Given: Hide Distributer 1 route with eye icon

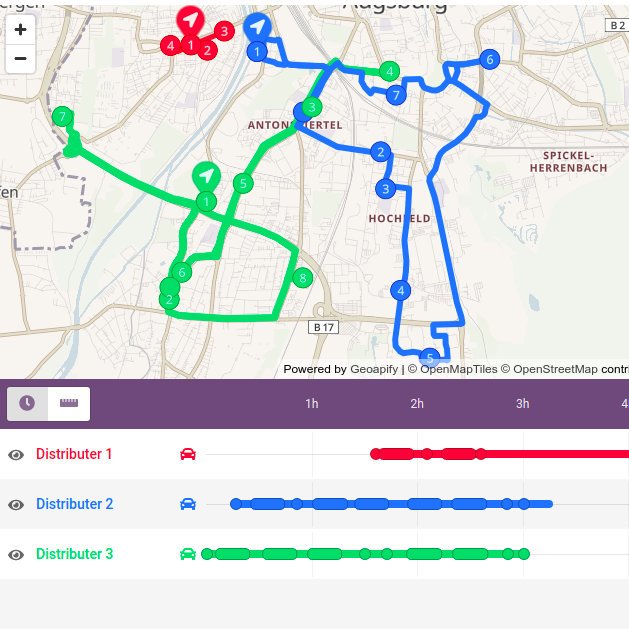Looking at the screenshot, I should [16, 455].
